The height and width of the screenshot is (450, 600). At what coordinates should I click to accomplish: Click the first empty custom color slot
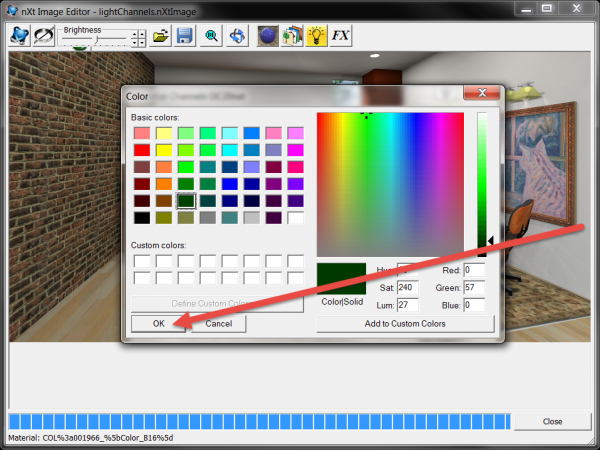tap(142, 261)
